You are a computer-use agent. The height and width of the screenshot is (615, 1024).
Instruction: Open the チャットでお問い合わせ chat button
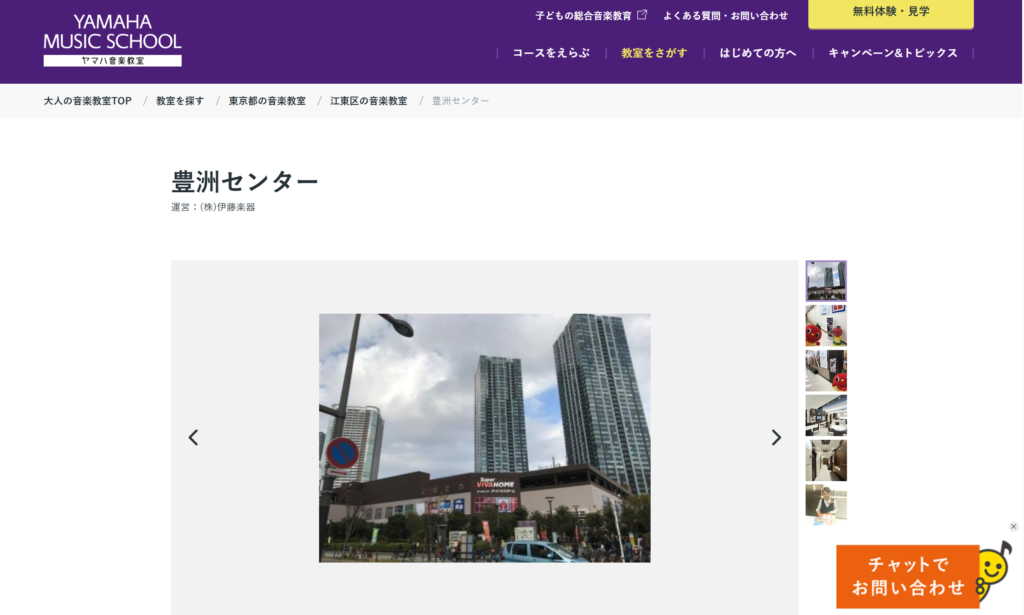[908, 576]
